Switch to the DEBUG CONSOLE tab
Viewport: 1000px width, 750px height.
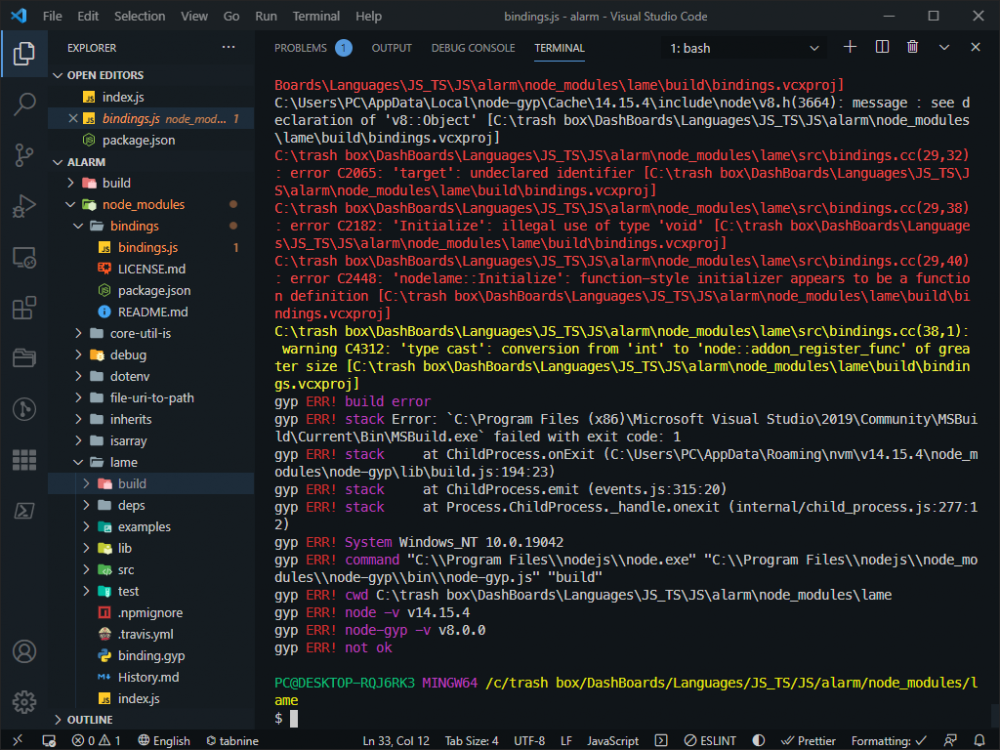point(473,48)
